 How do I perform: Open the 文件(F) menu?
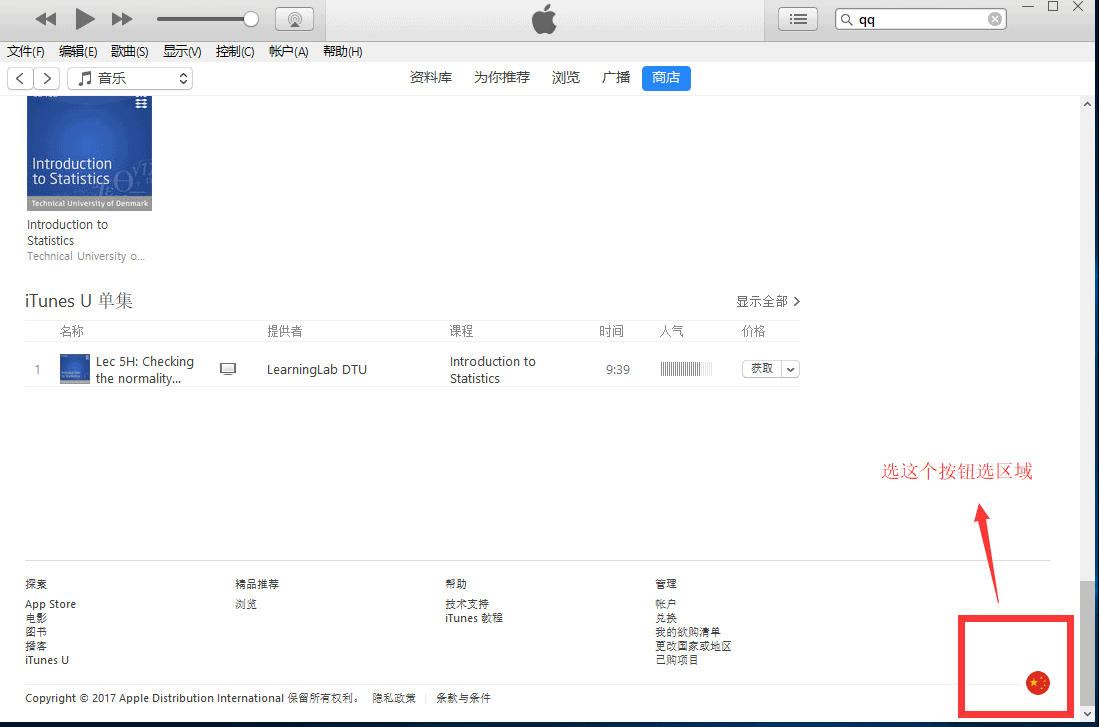(26, 51)
